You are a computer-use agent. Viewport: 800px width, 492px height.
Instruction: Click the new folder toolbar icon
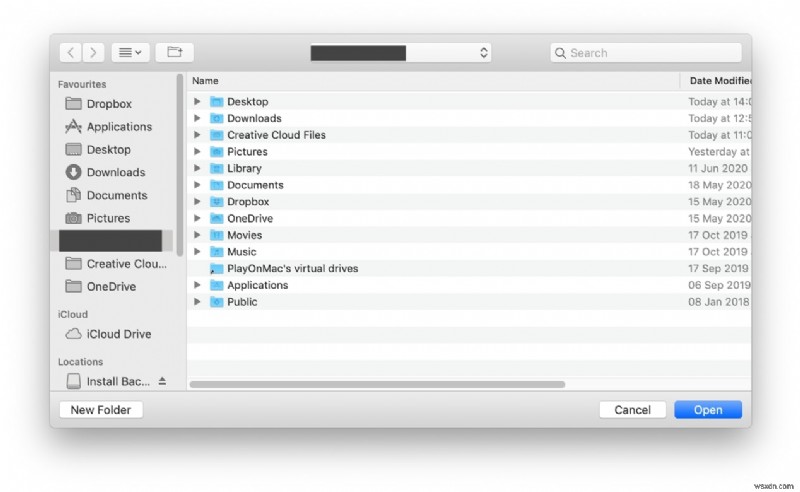[x=174, y=52]
